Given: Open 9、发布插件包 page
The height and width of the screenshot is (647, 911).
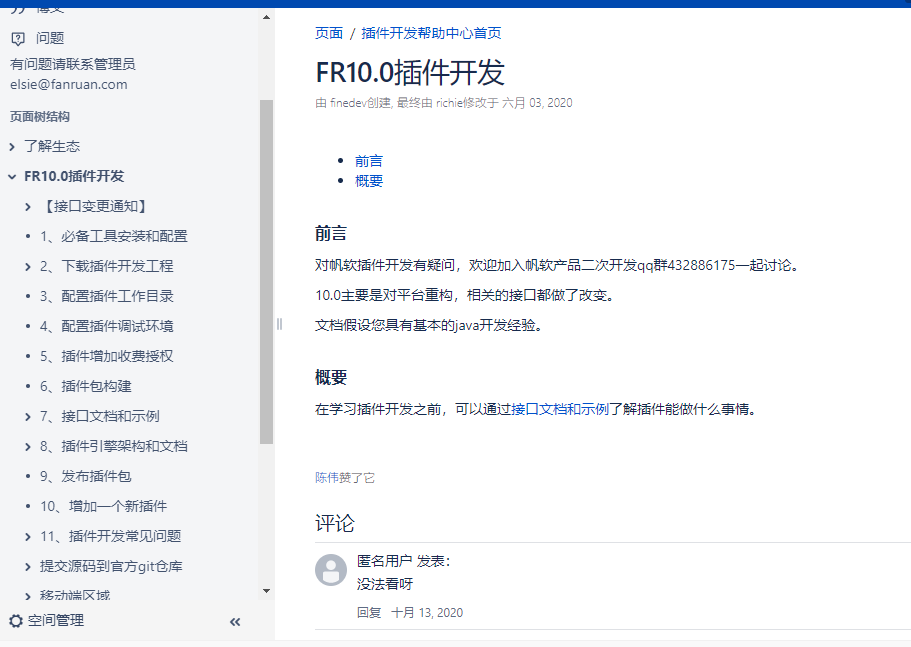Looking at the screenshot, I should pos(86,476).
